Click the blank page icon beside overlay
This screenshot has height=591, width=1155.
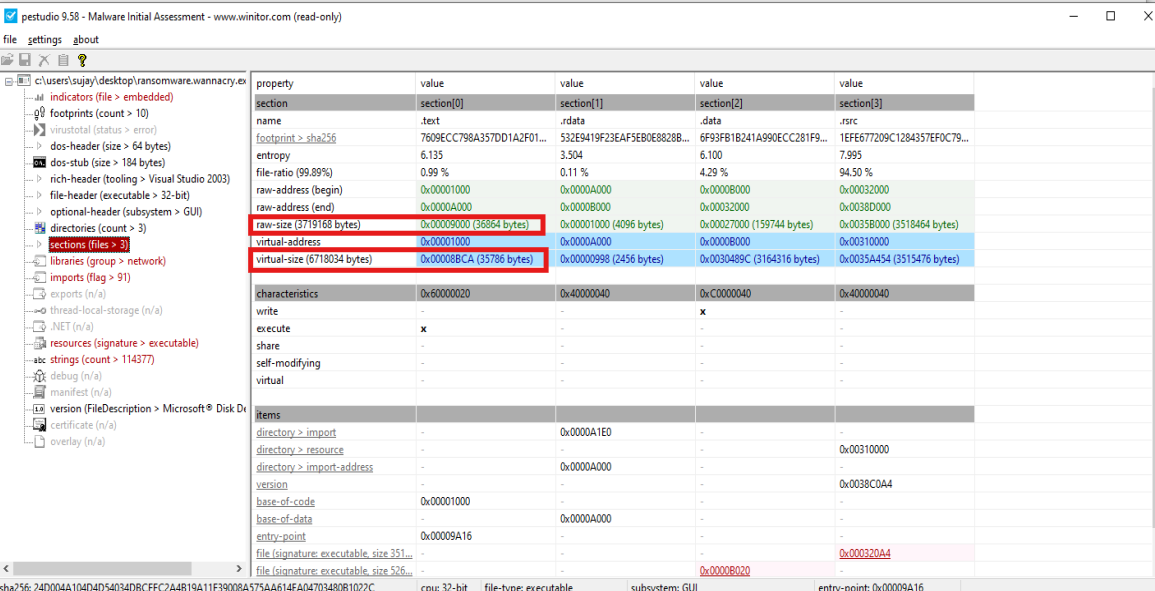[x=40, y=441]
